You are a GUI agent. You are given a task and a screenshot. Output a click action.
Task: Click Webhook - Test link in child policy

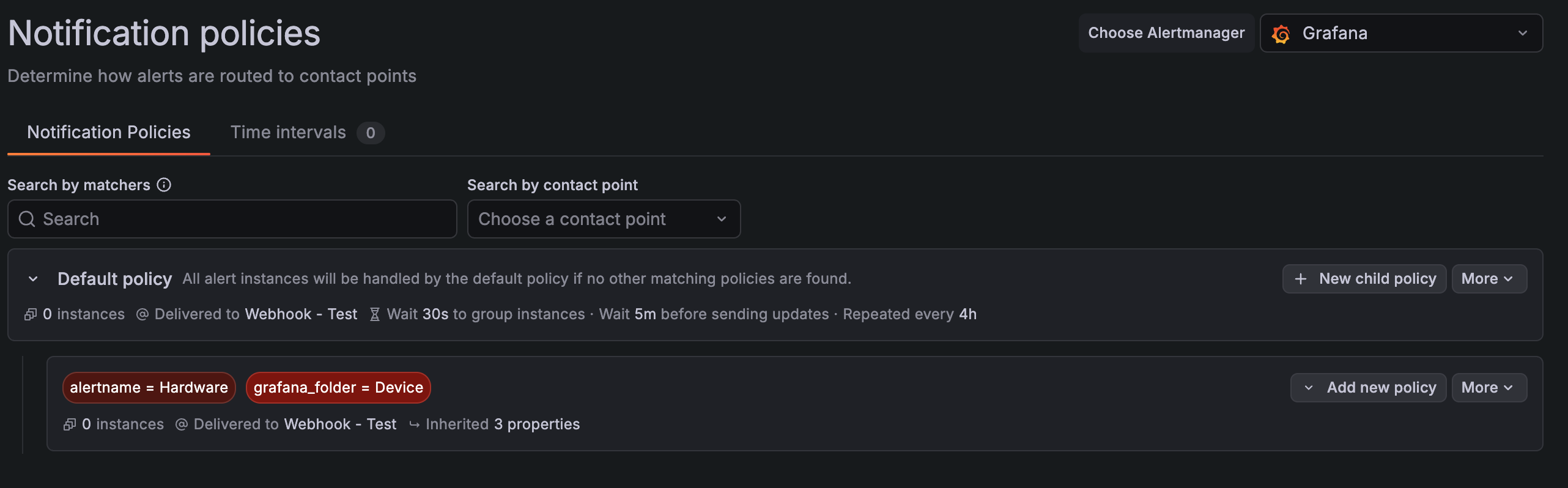click(x=340, y=424)
